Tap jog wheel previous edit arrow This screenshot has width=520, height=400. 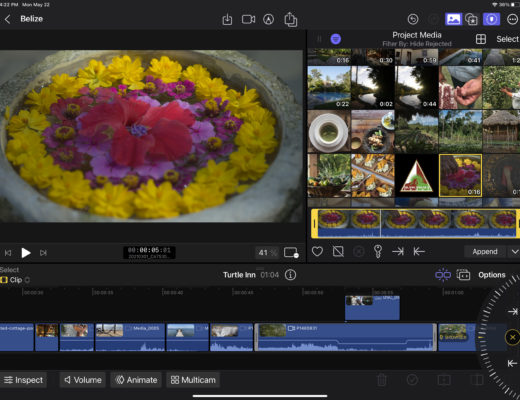coord(513,363)
